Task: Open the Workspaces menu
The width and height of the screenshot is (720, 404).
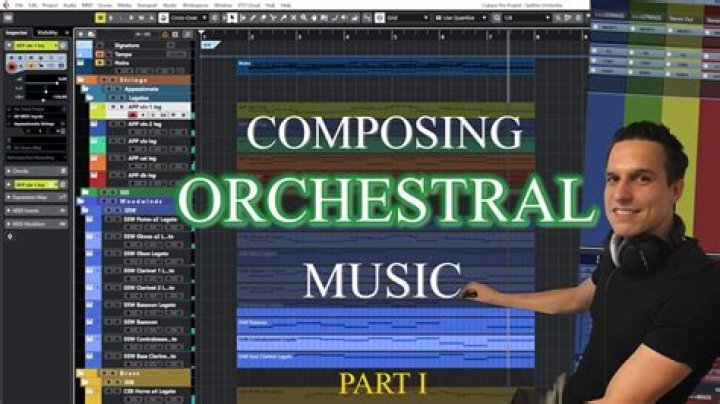Action: coord(195,5)
